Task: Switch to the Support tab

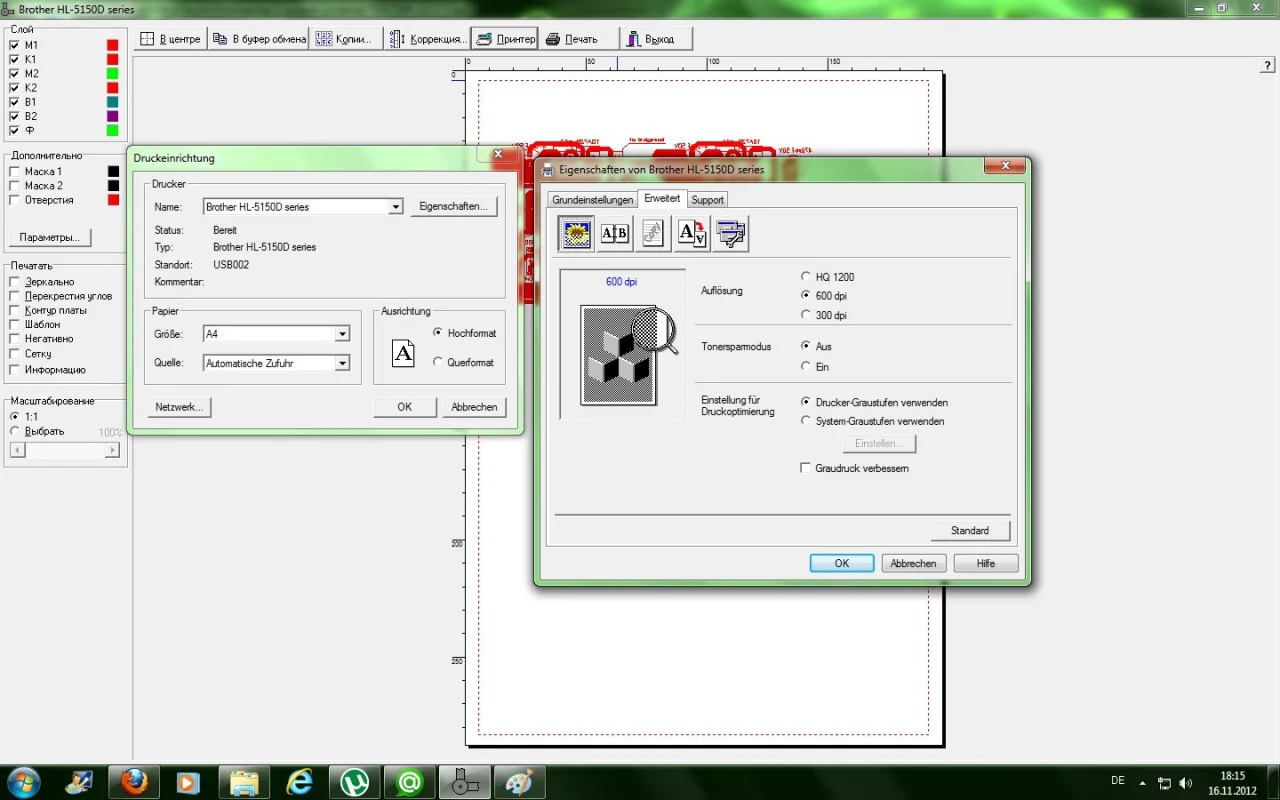Action: point(707,200)
